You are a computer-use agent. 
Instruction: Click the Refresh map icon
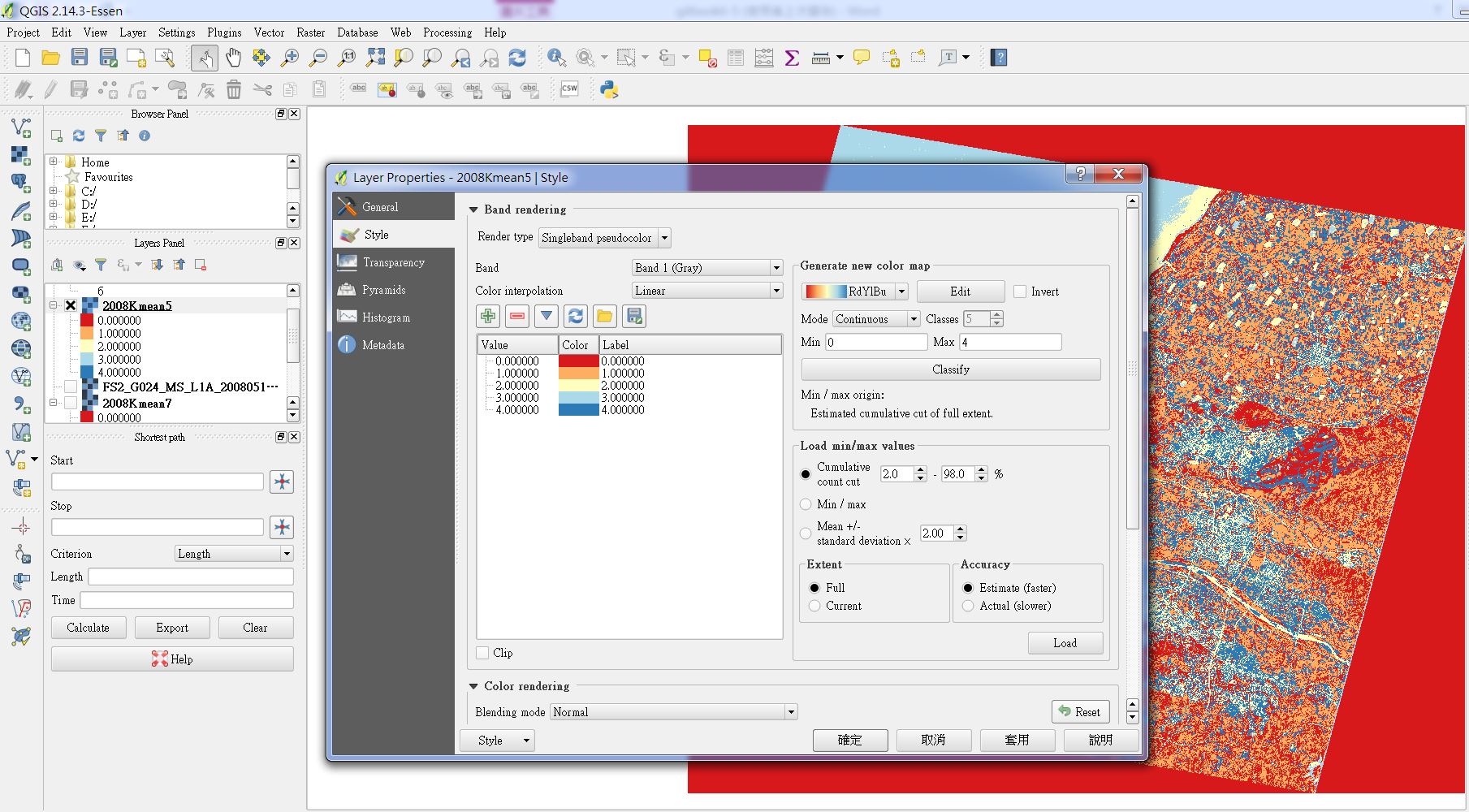517,58
